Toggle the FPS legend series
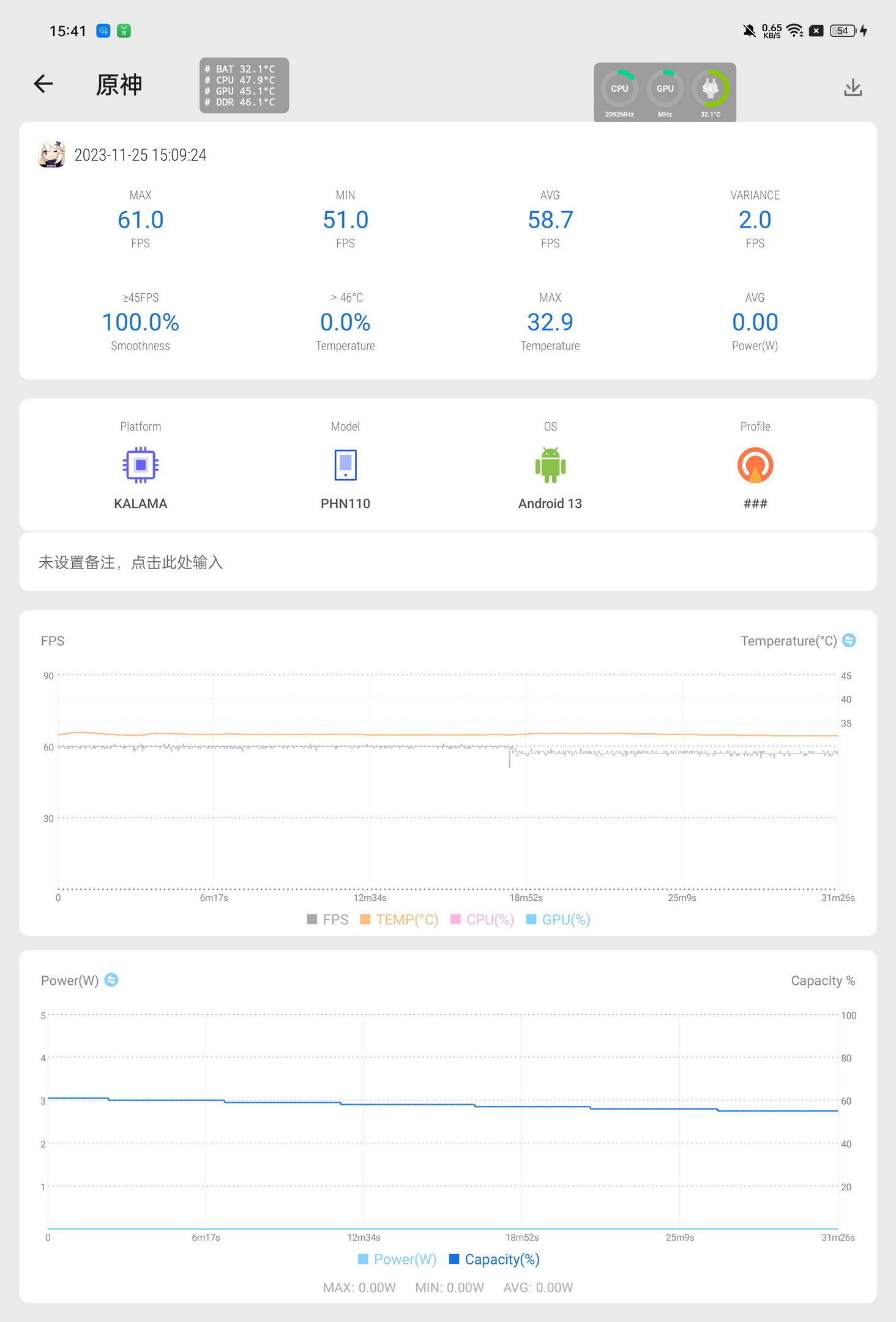The image size is (896, 1322). (x=327, y=919)
